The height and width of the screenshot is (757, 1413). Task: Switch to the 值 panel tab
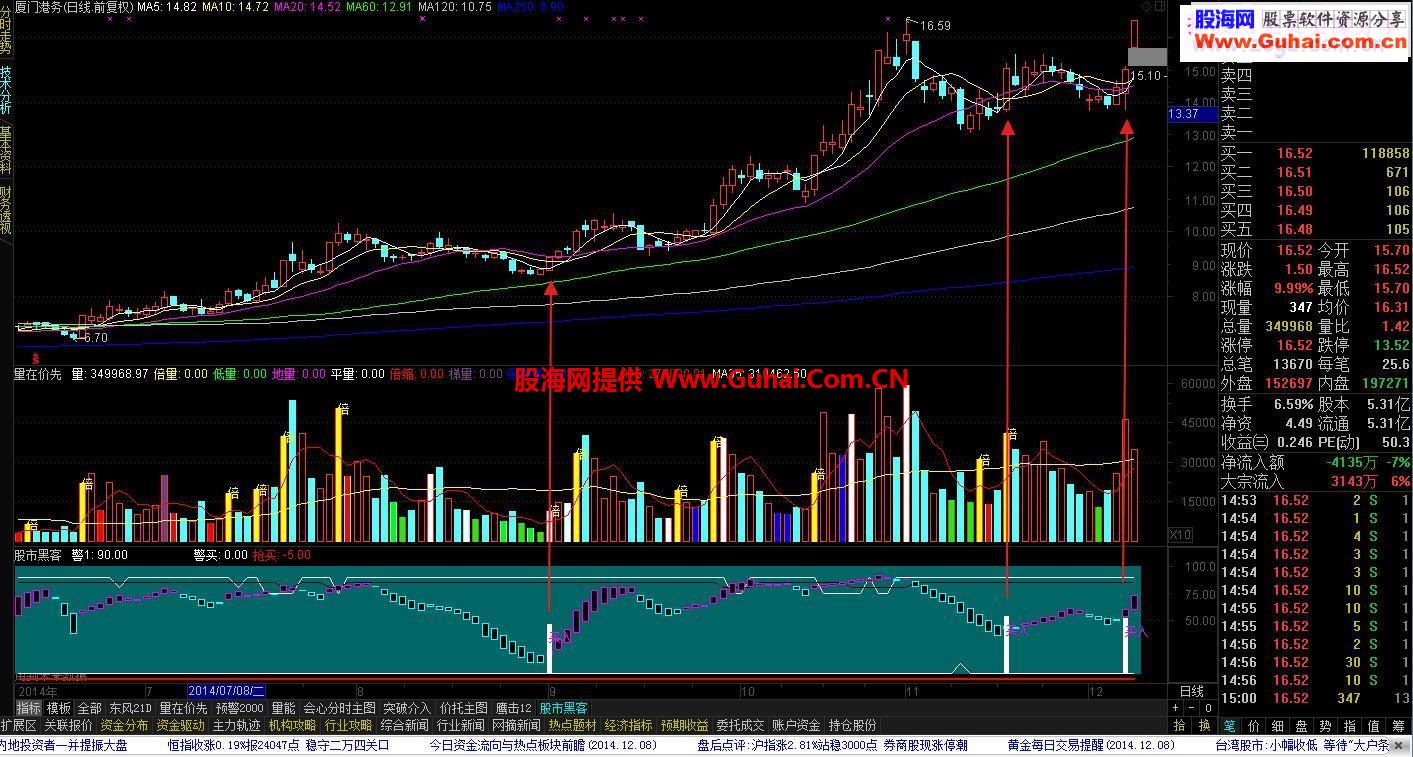pyautogui.click(x=1374, y=725)
